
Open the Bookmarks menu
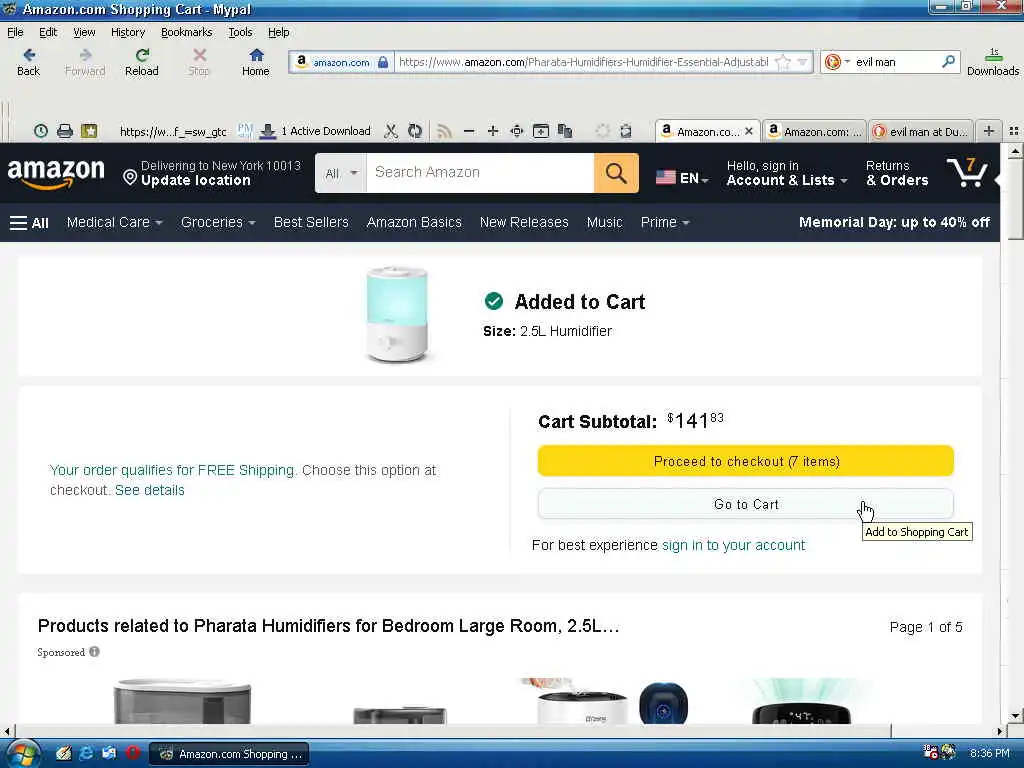coord(186,32)
